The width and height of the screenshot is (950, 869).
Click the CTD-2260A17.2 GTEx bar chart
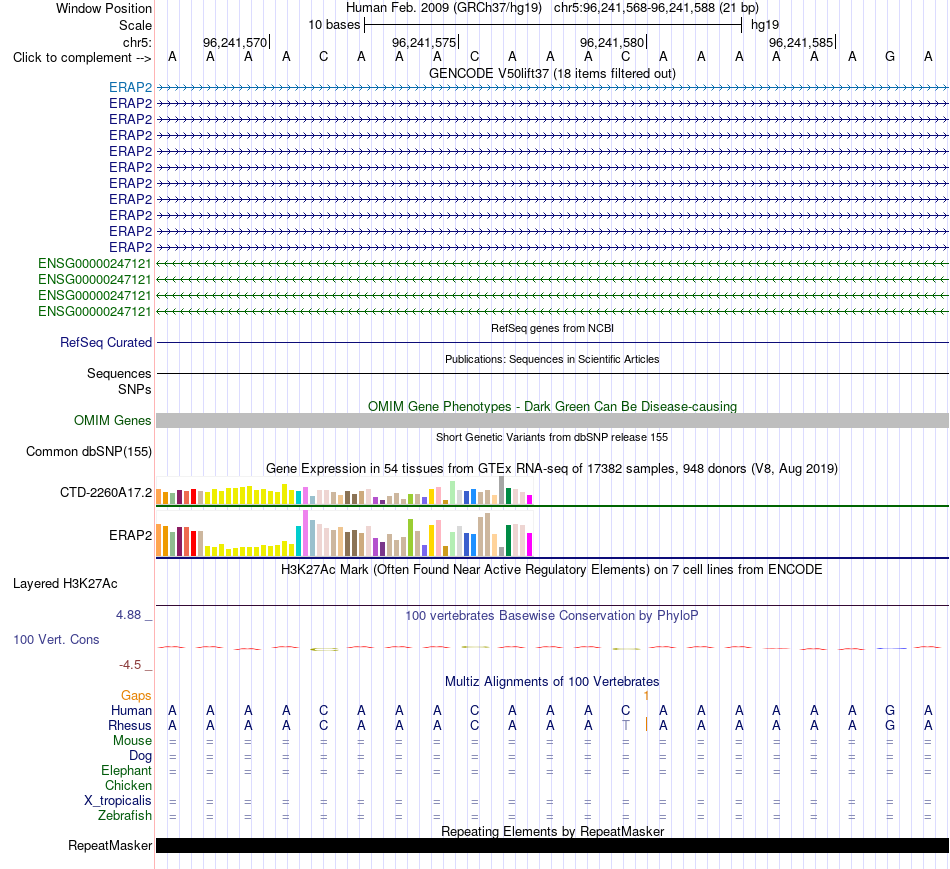(x=344, y=491)
